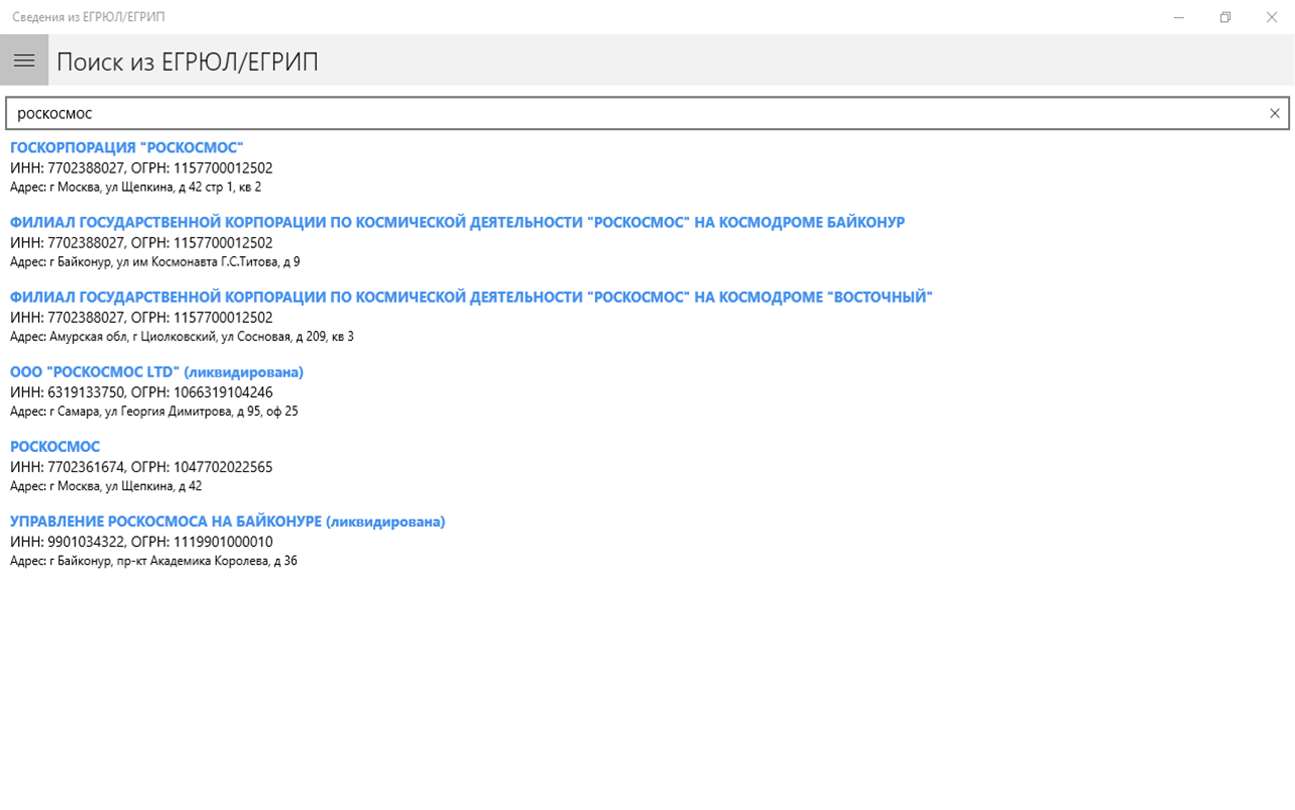Open ГОСКОРПОРАЦИЯ "РОСКОСМОС" result

click(127, 148)
